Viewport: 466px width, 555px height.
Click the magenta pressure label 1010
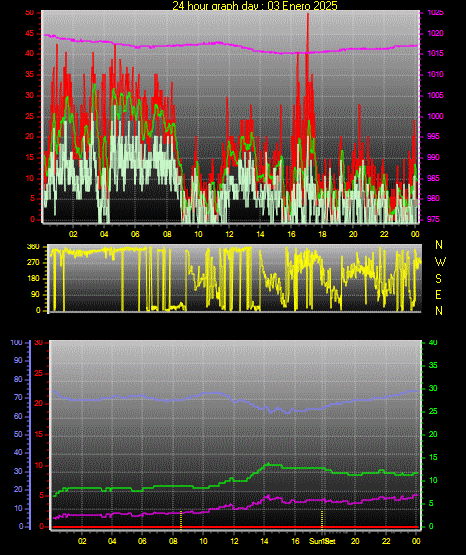[x=435, y=74]
